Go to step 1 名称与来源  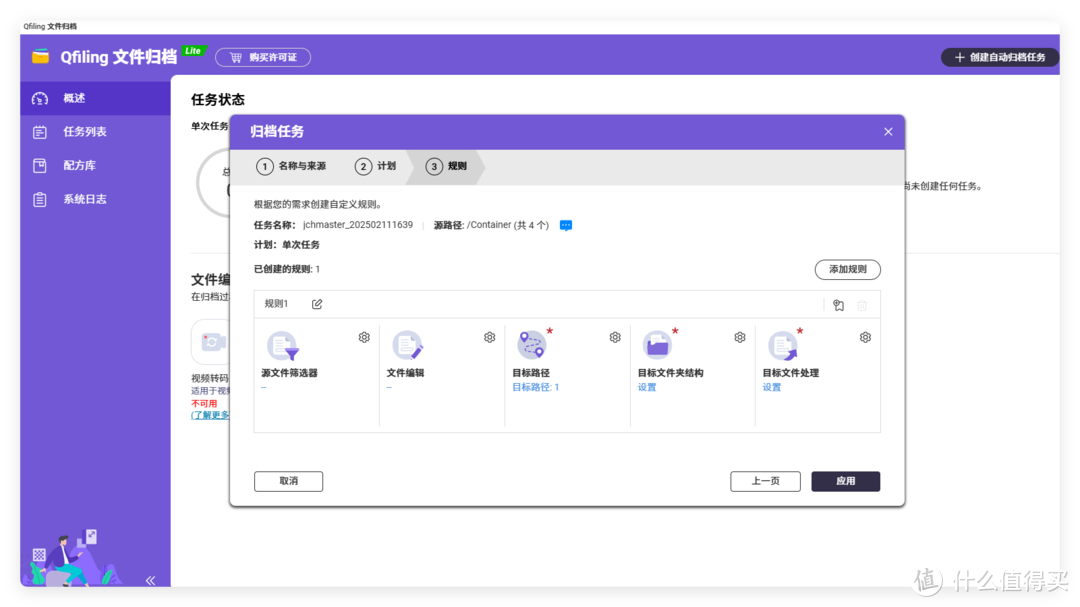click(291, 167)
